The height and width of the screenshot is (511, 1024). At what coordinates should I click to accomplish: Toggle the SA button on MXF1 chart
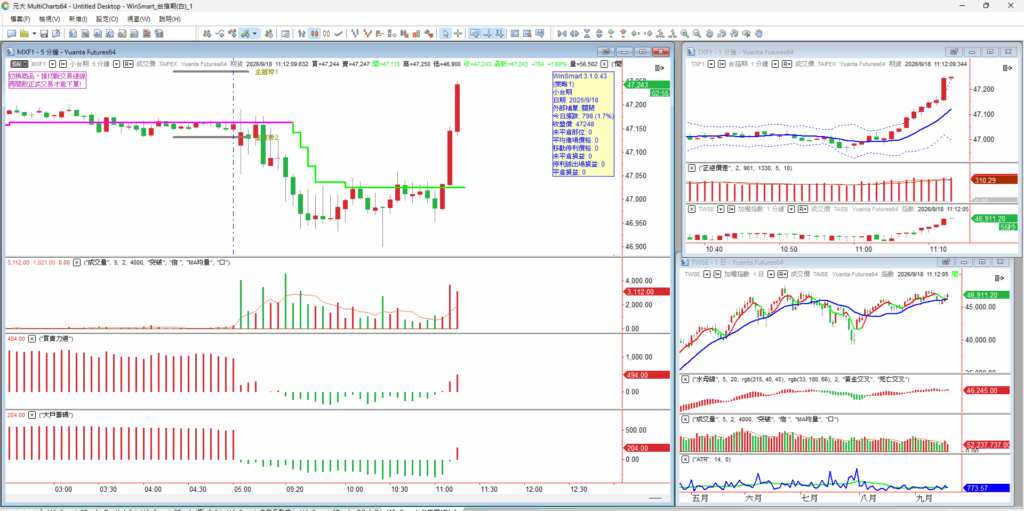click(x=18, y=64)
